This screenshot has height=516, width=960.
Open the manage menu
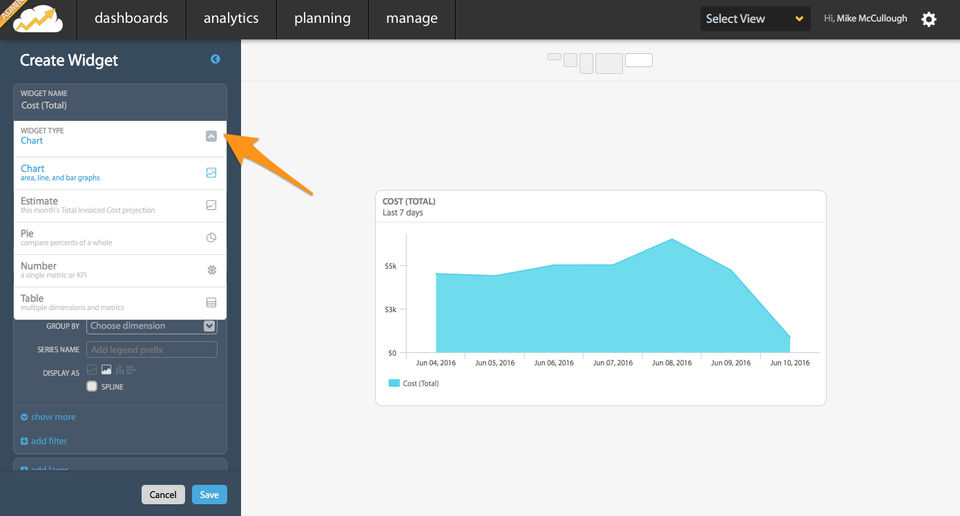(411, 18)
